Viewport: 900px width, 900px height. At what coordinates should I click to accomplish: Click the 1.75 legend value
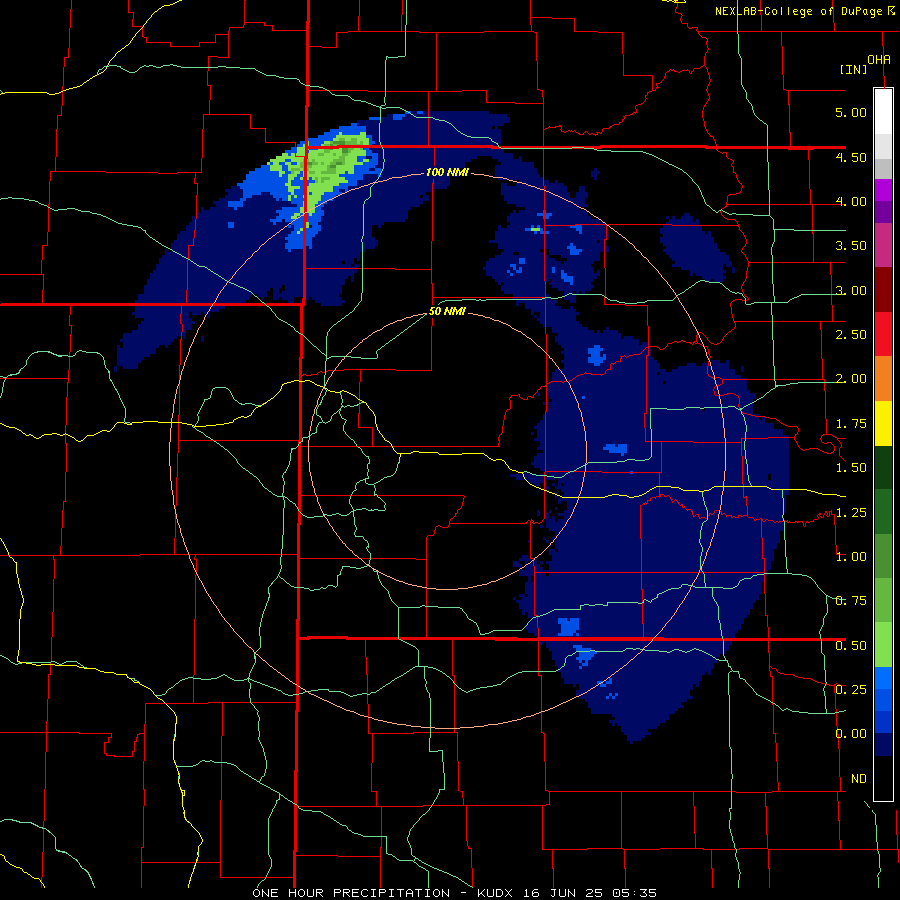click(x=851, y=424)
